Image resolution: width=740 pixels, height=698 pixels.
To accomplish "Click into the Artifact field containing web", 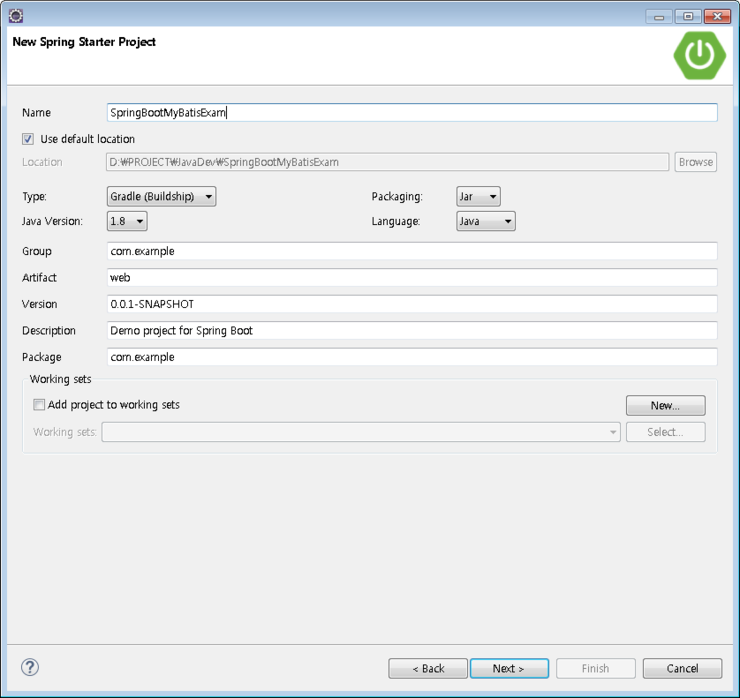I will click(412, 278).
